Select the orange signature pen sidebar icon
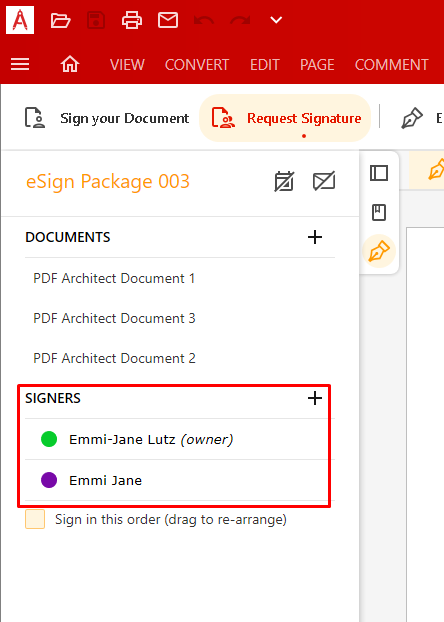 tap(379, 251)
